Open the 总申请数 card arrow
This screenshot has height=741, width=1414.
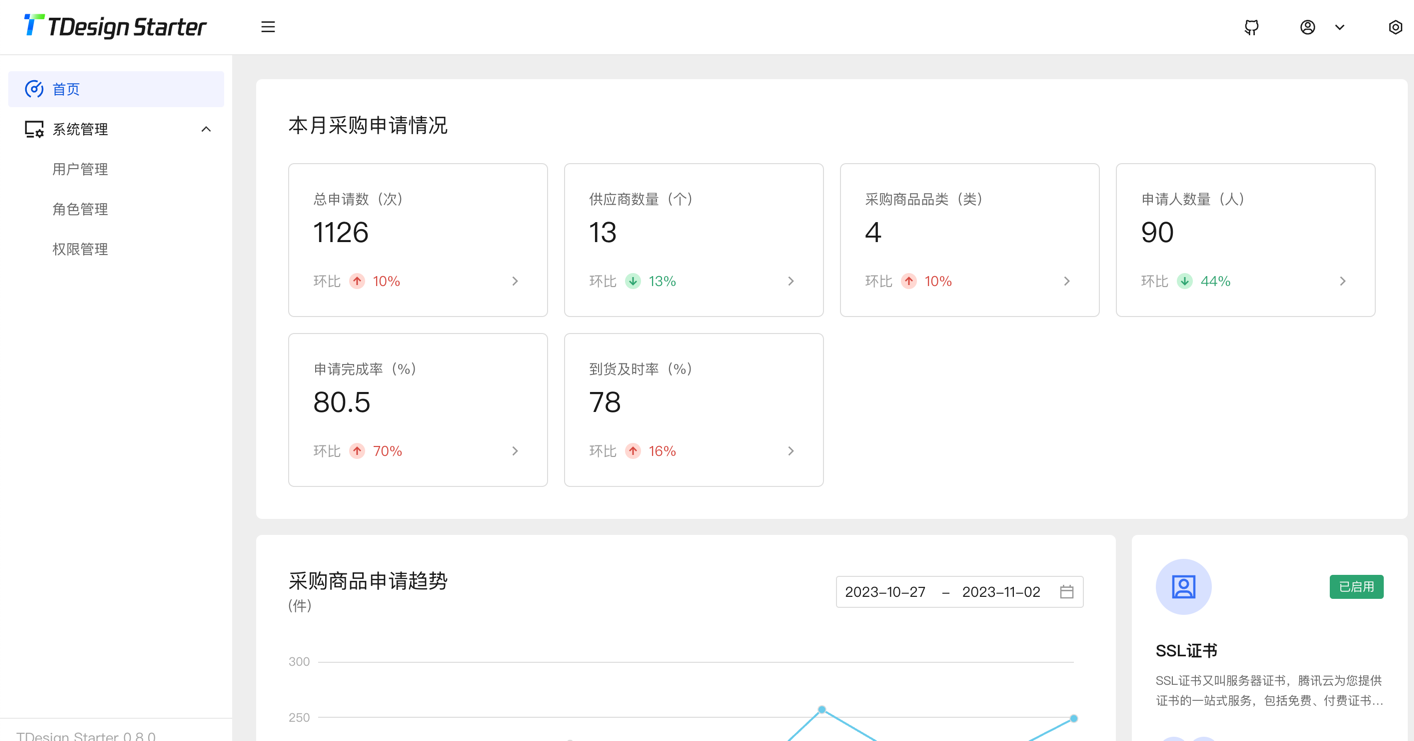click(515, 281)
